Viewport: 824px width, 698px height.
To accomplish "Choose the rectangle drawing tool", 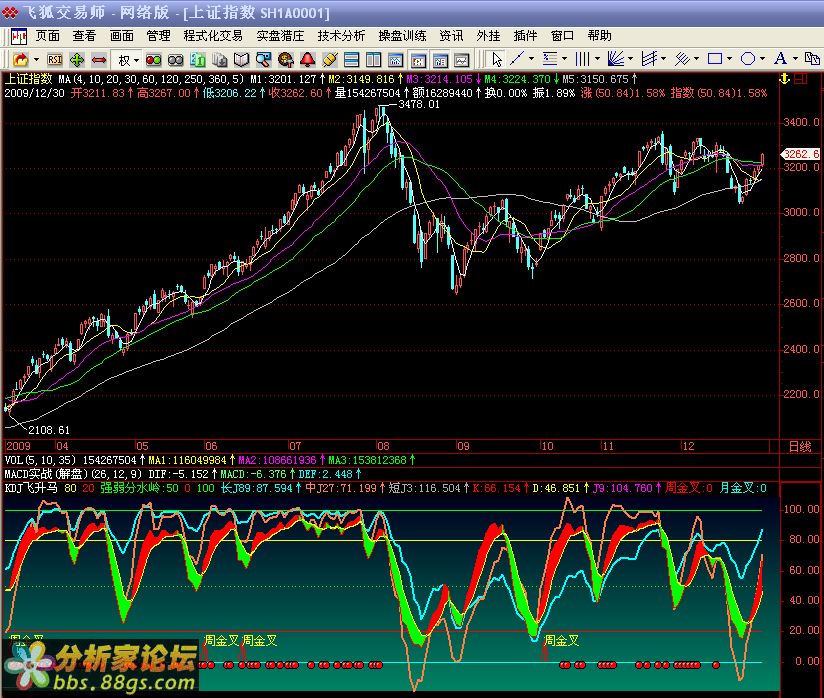I will click(714, 60).
